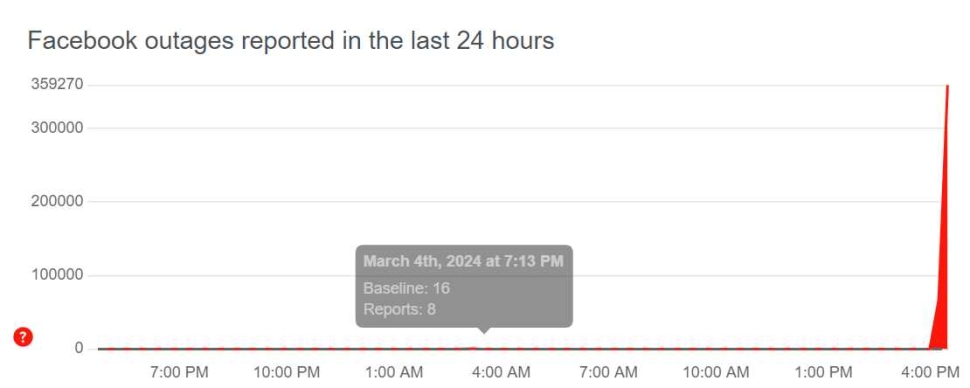Image resolution: width=970 pixels, height=388 pixels.
Task: Click the 1:00 PM time label
Action: pyautogui.click(x=823, y=373)
